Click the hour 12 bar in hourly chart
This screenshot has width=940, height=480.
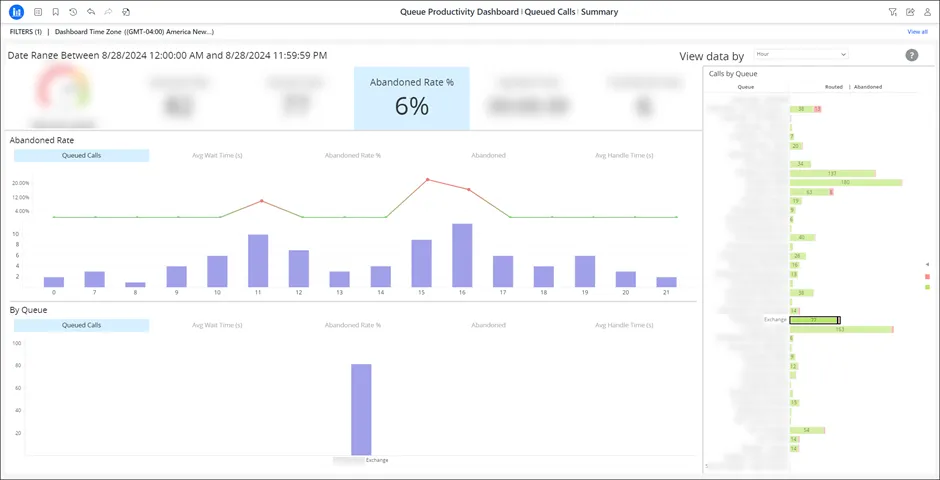pyautogui.click(x=299, y=268)
